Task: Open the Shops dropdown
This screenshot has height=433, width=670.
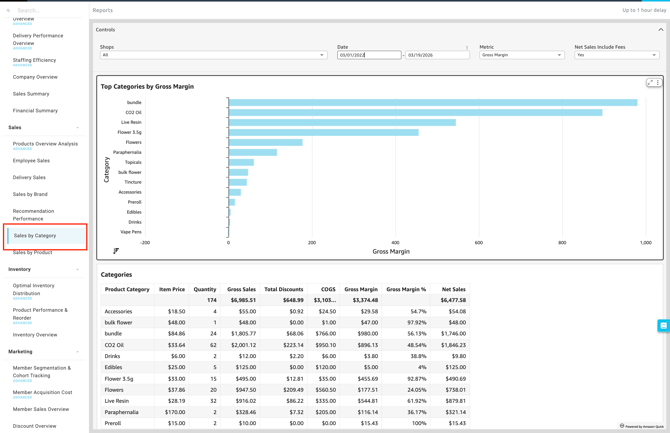Action: [213, 55]
